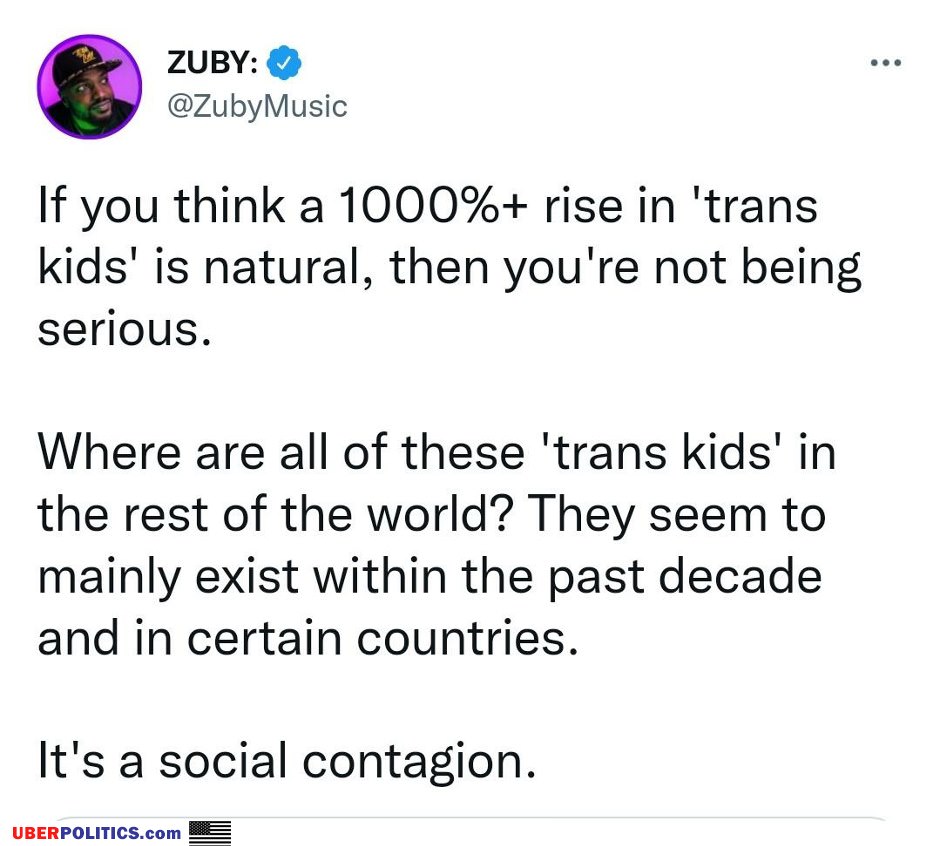Open the three-dot more options menu
Viewport: 940px width, 846px height.
point(885,62)
